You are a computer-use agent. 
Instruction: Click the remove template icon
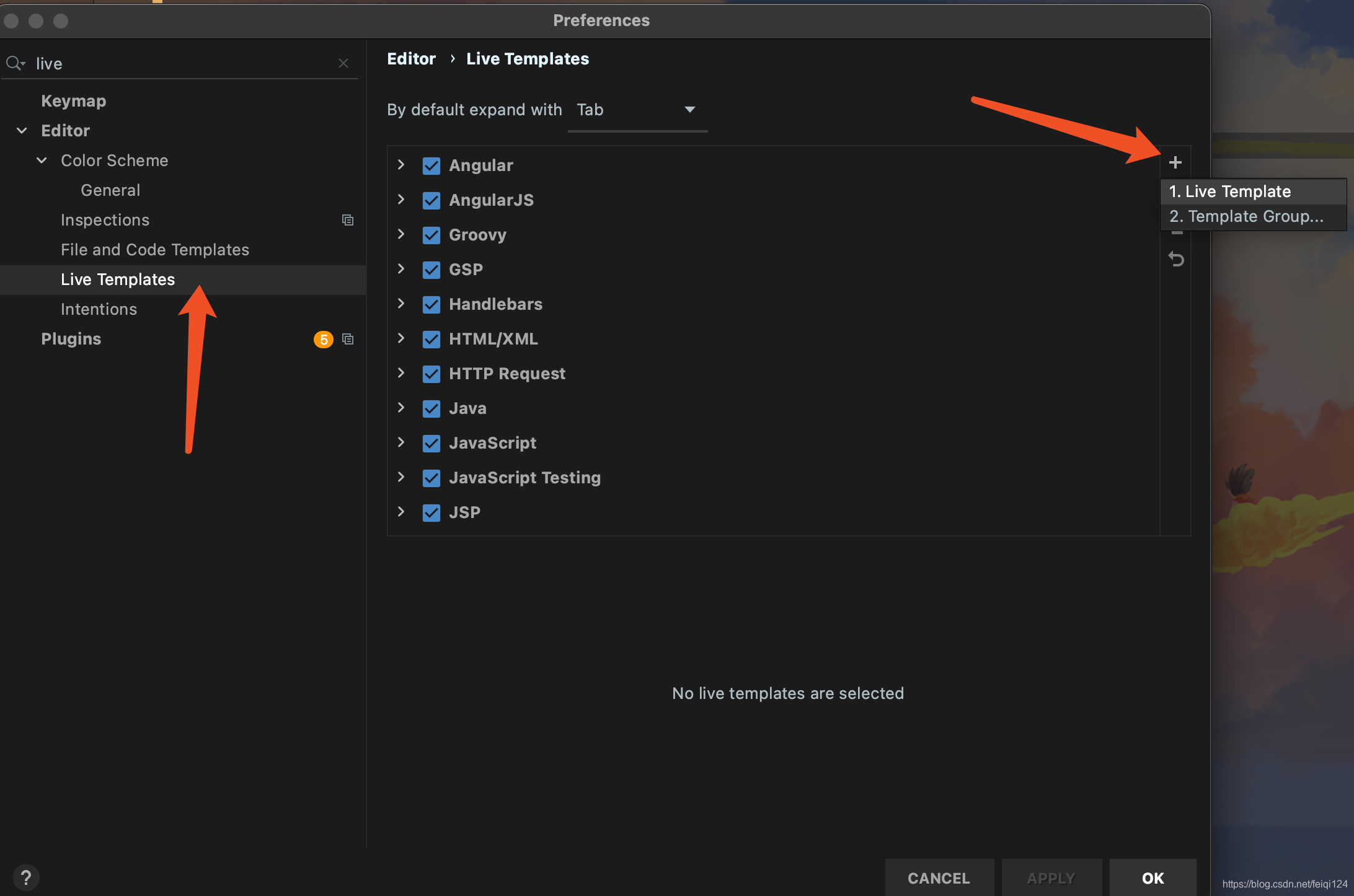click(1176, 232)
